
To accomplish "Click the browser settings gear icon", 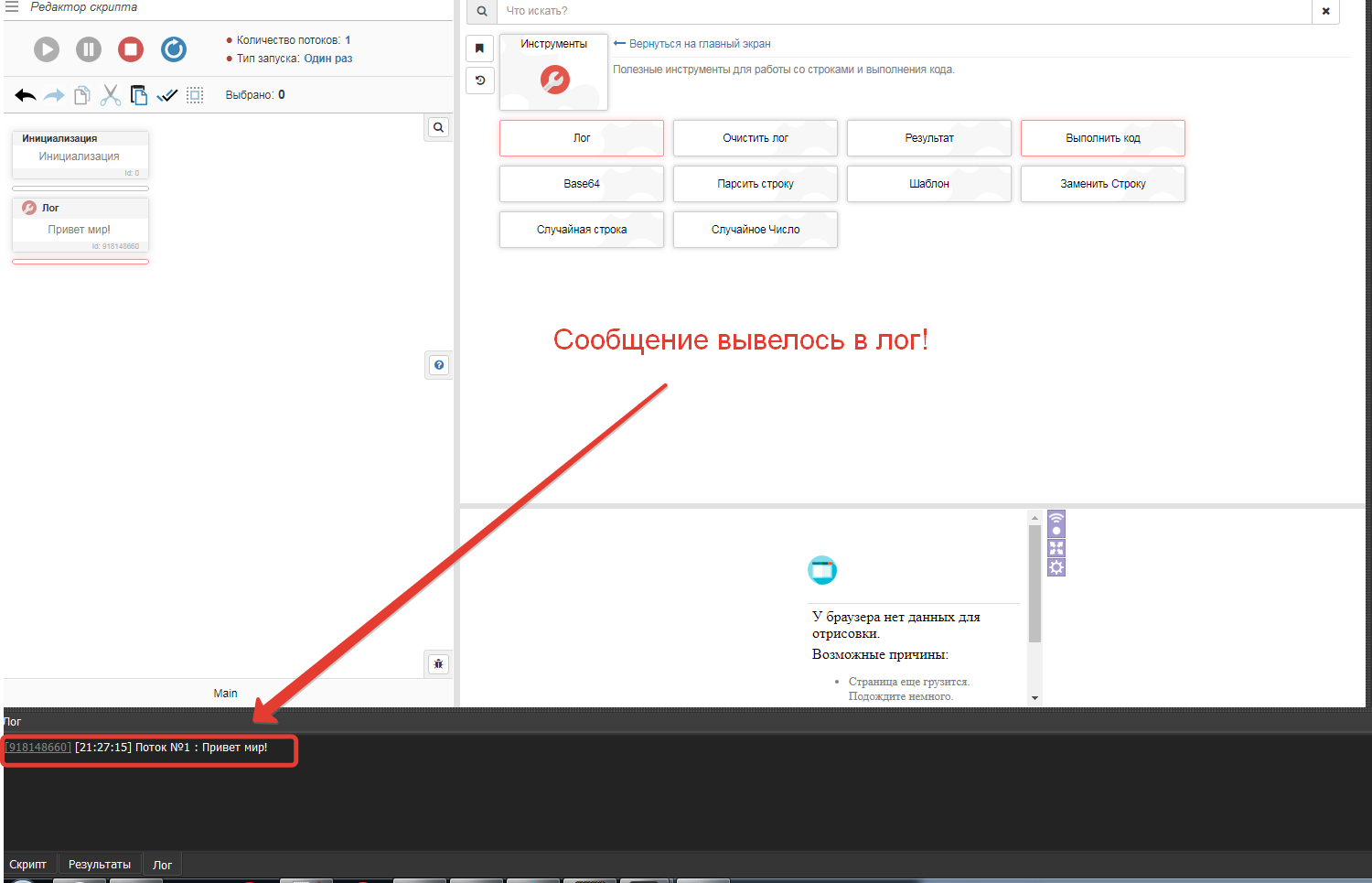I will click(x=1056, y=567).
